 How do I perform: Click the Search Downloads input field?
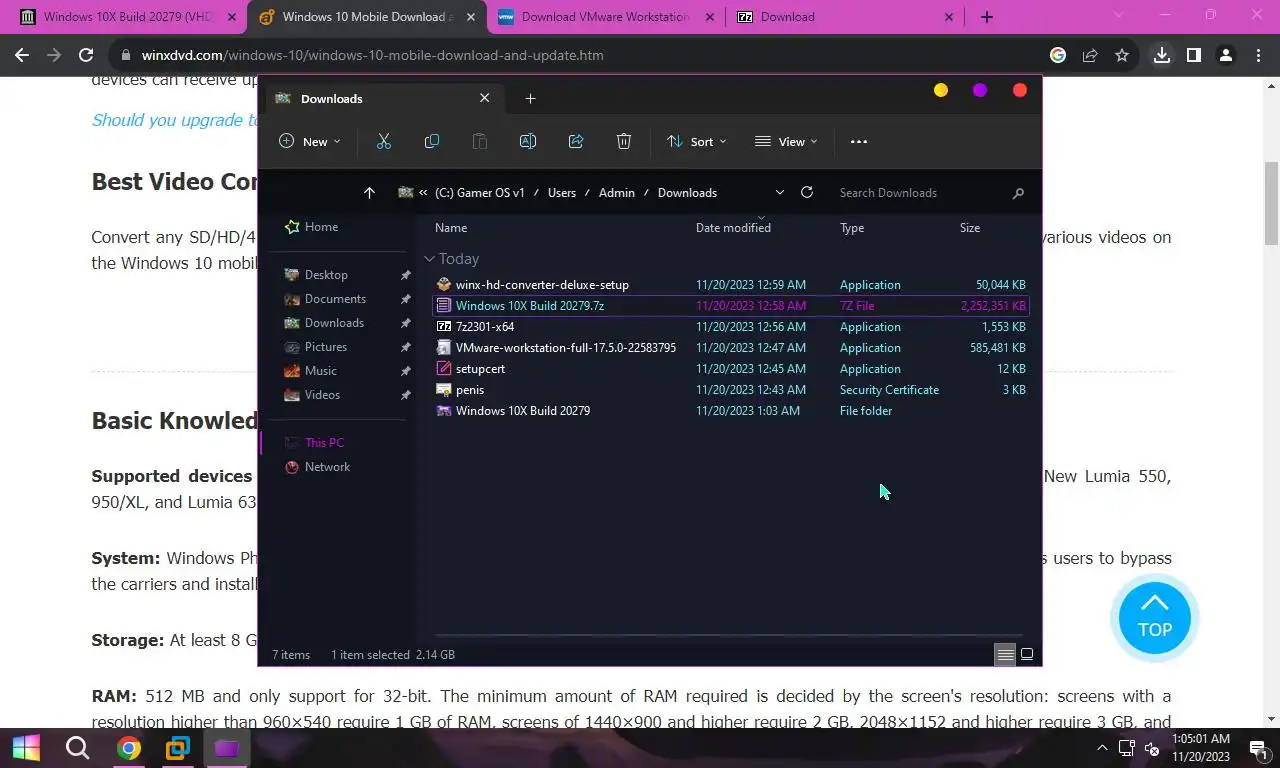pos(920,193)
